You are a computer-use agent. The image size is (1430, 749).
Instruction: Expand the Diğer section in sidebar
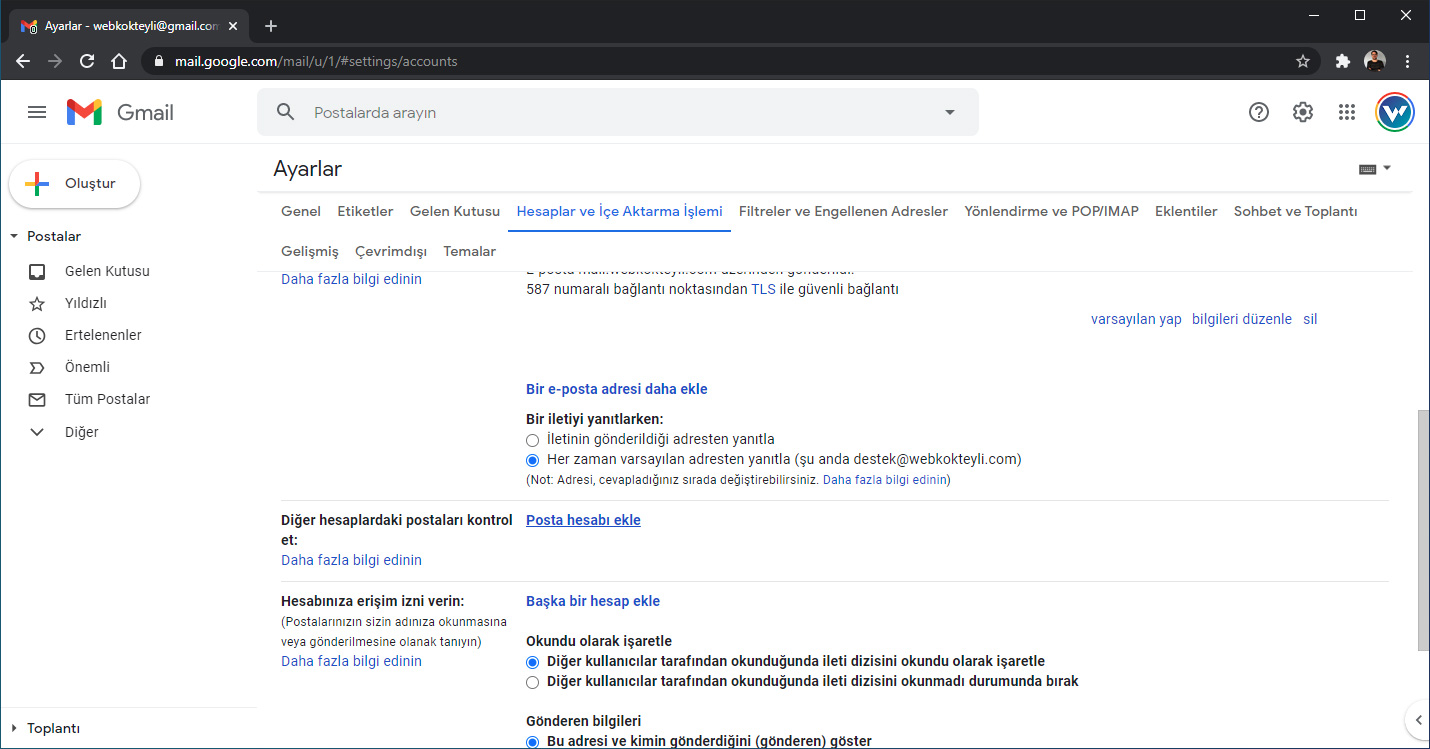[x=38, y=432]
